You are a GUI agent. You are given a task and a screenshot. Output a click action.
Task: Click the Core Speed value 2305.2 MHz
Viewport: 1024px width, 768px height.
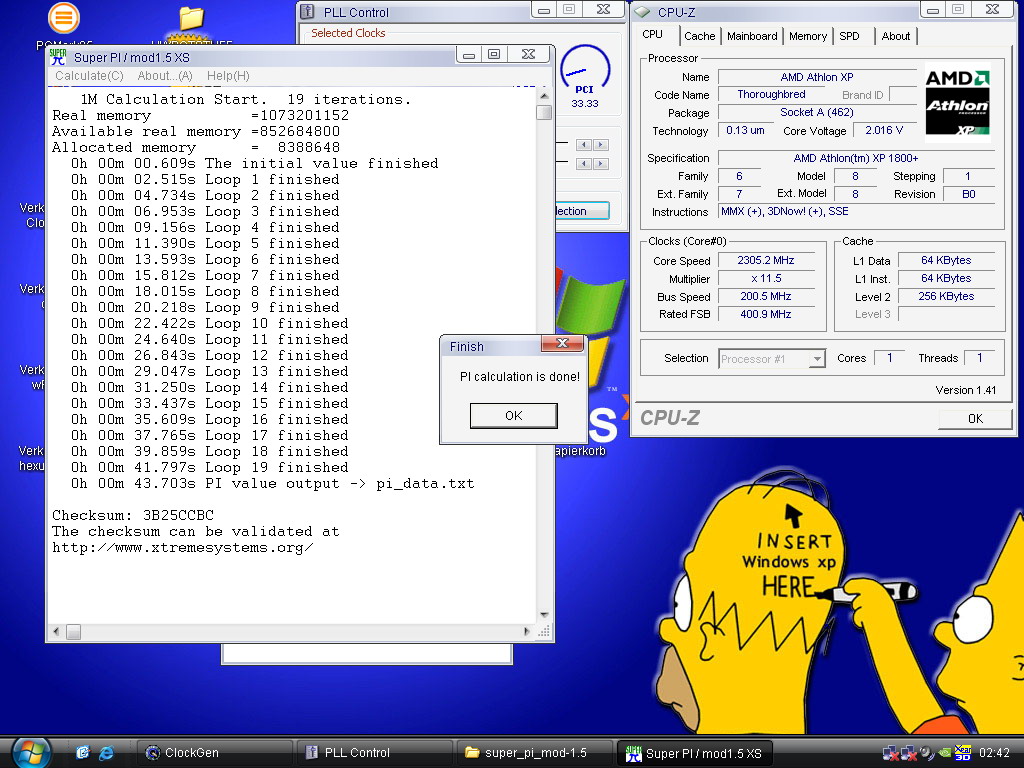click(766, 260)
